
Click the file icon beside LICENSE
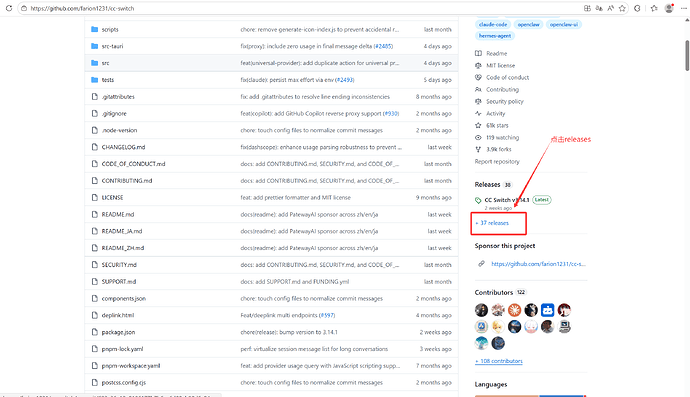[95, 198]
